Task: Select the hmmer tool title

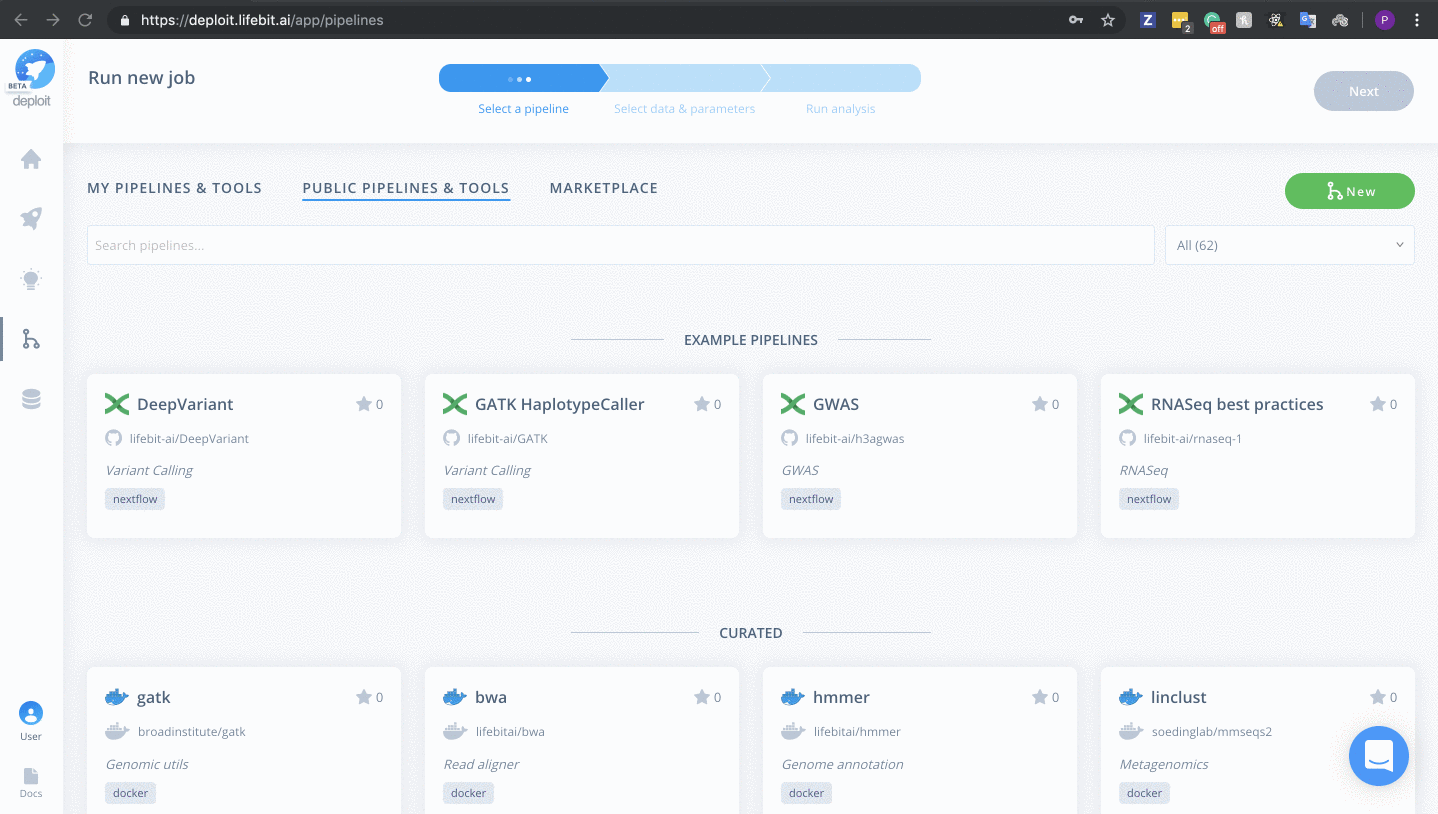Action: click(x=841, y=697)
